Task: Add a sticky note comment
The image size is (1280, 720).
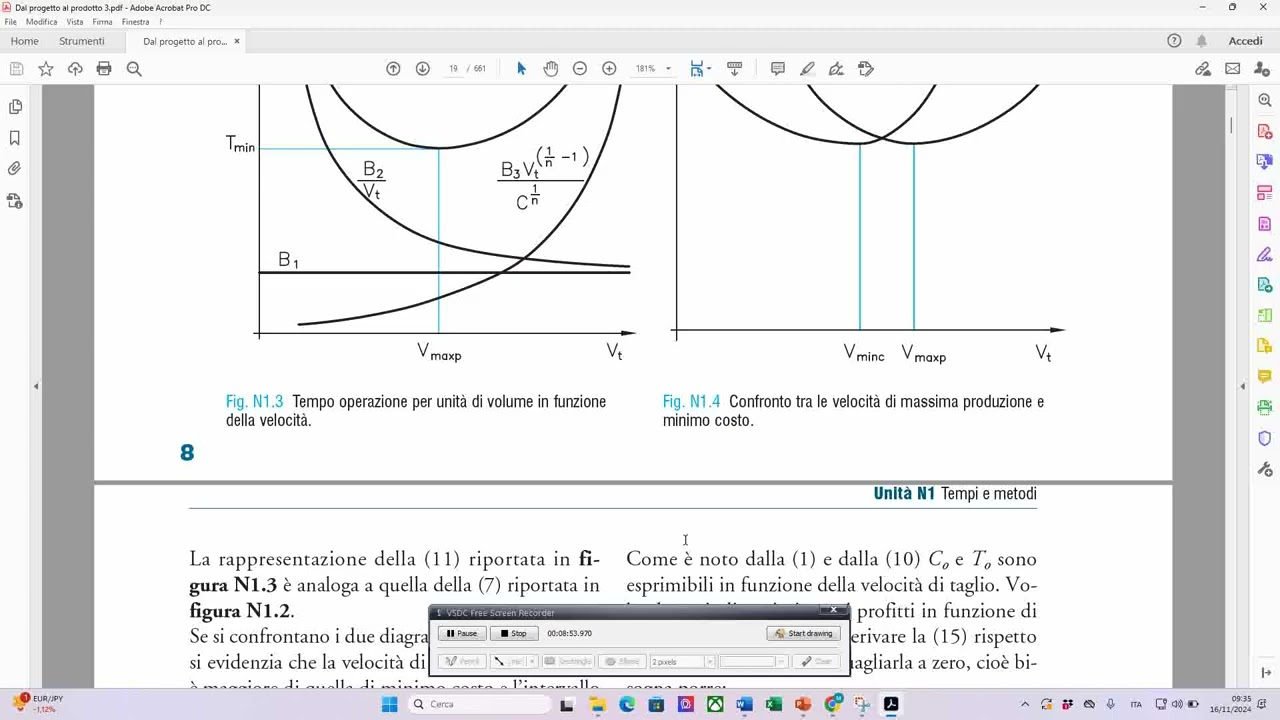Action: 778,69
